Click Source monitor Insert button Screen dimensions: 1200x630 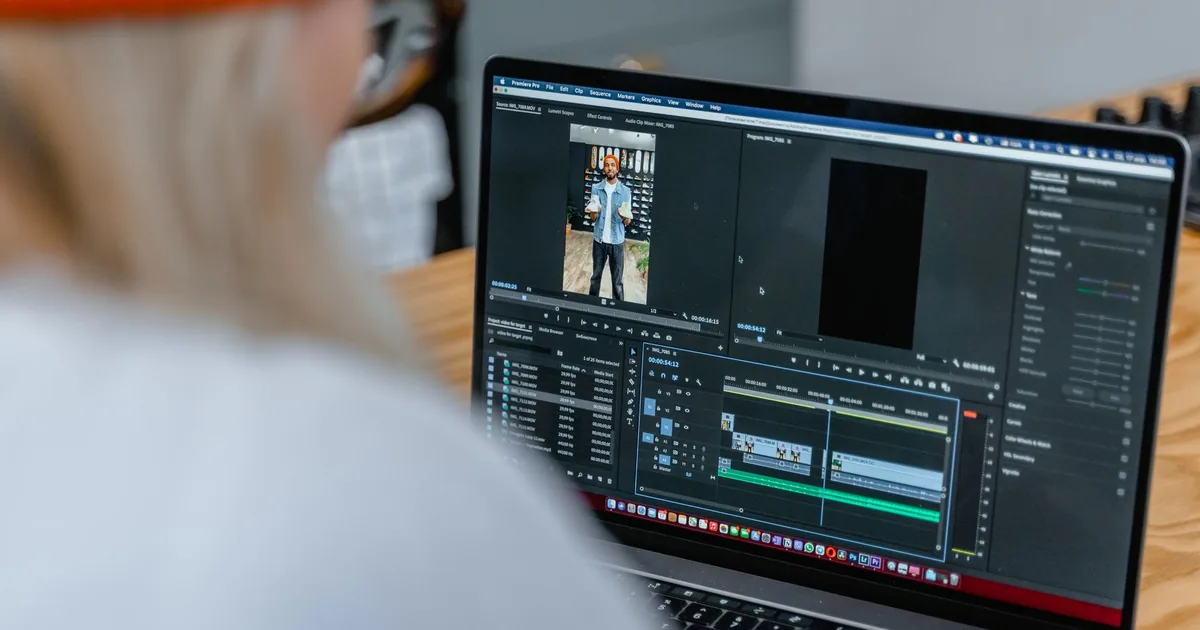pyautogui.click(x=644, y=333)
